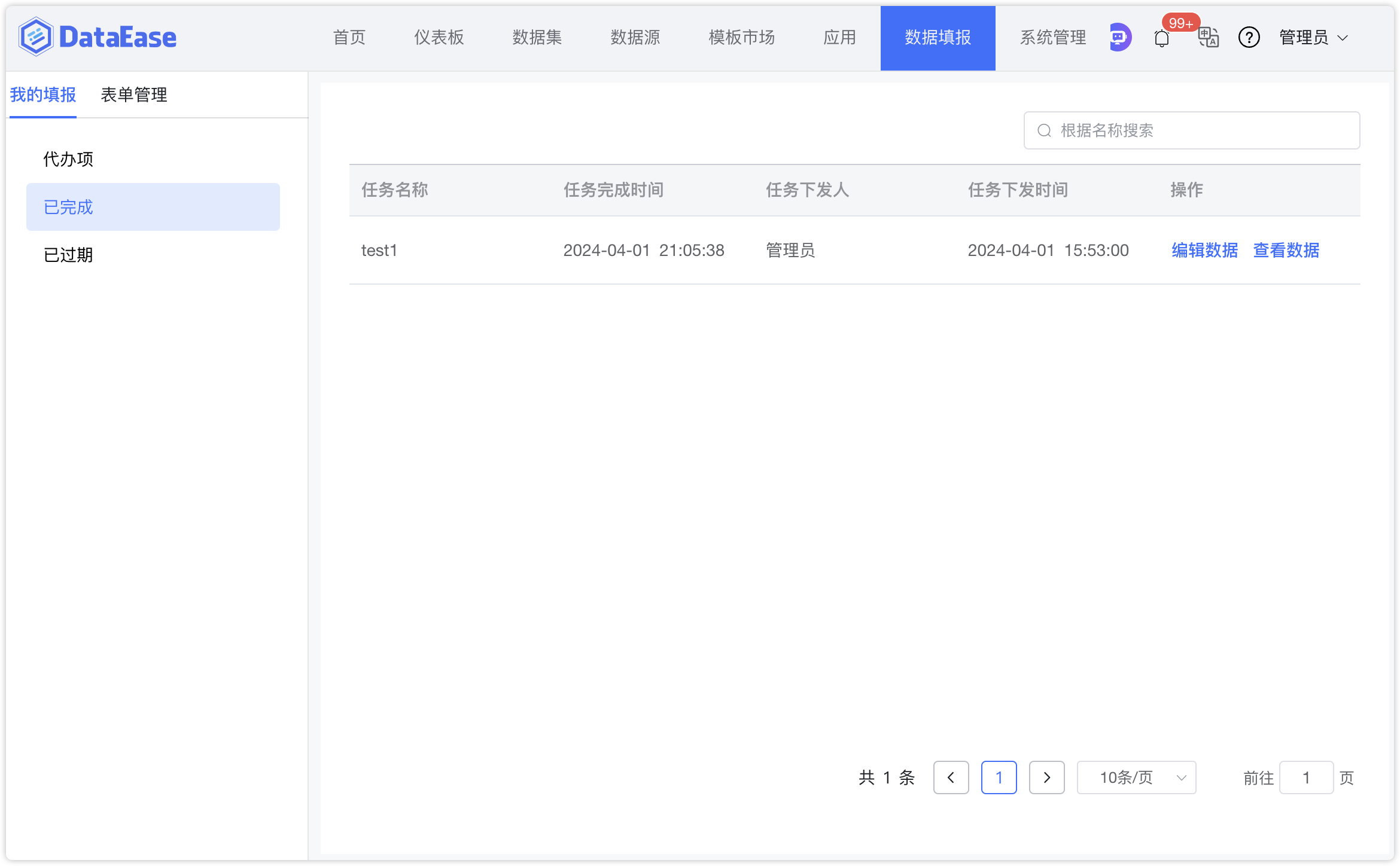Click the 操作 column header
Screen dimensions: 1400x866
click(1187, 190)
